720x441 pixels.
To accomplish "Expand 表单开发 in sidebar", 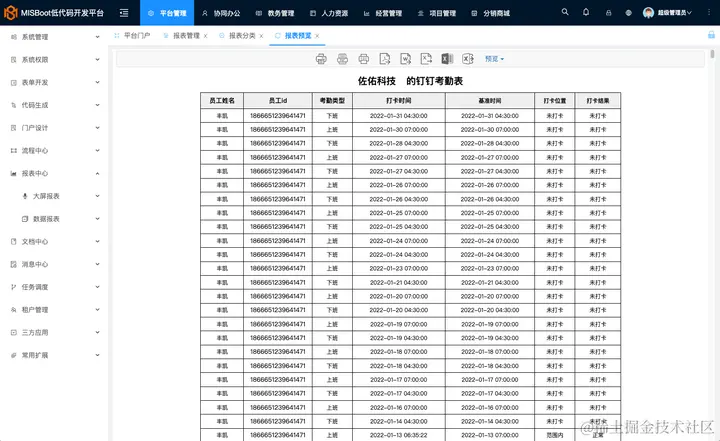I will click(55, 82).
